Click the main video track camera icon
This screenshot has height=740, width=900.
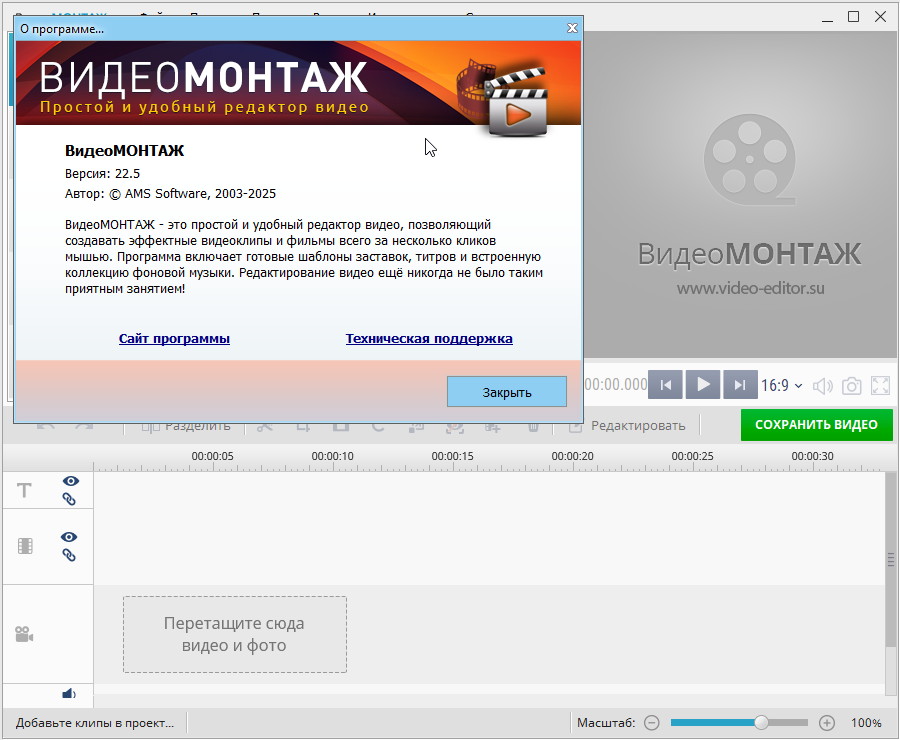pos(24,634)
